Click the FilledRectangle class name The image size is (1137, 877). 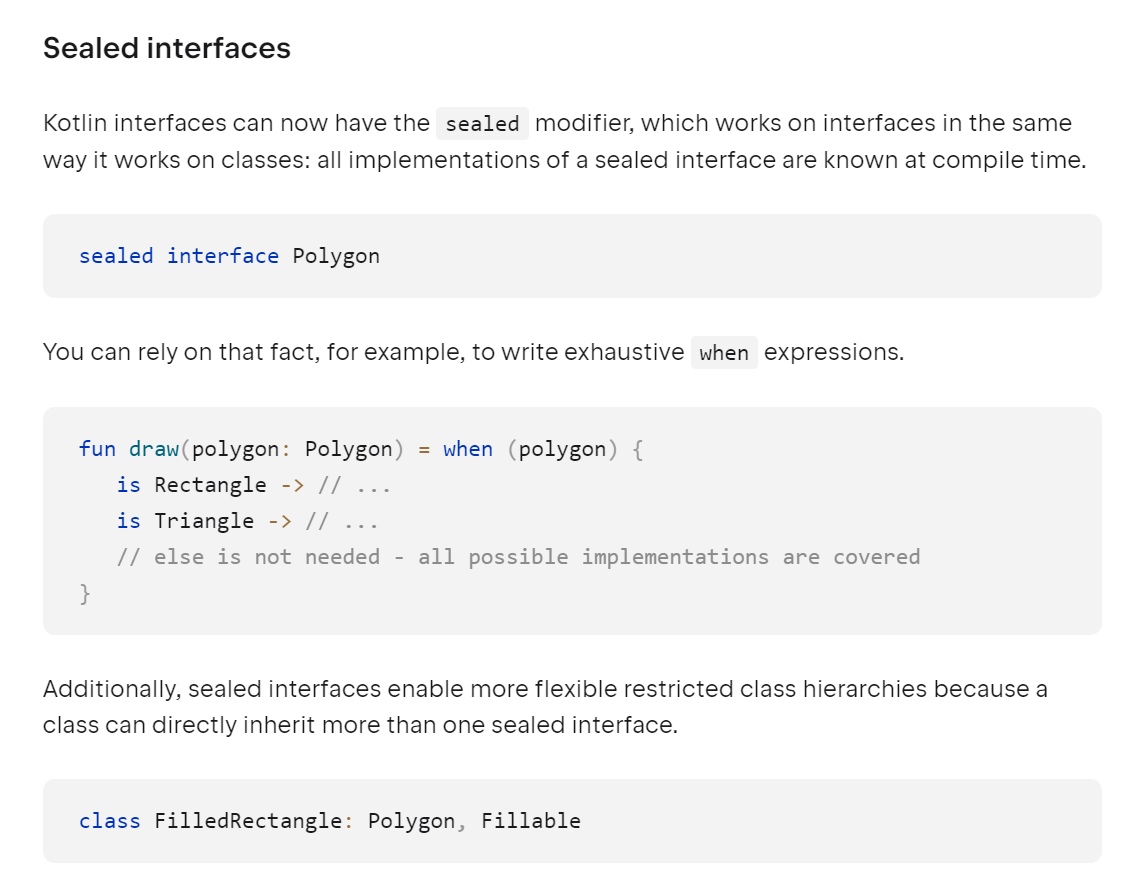(248, 821)
